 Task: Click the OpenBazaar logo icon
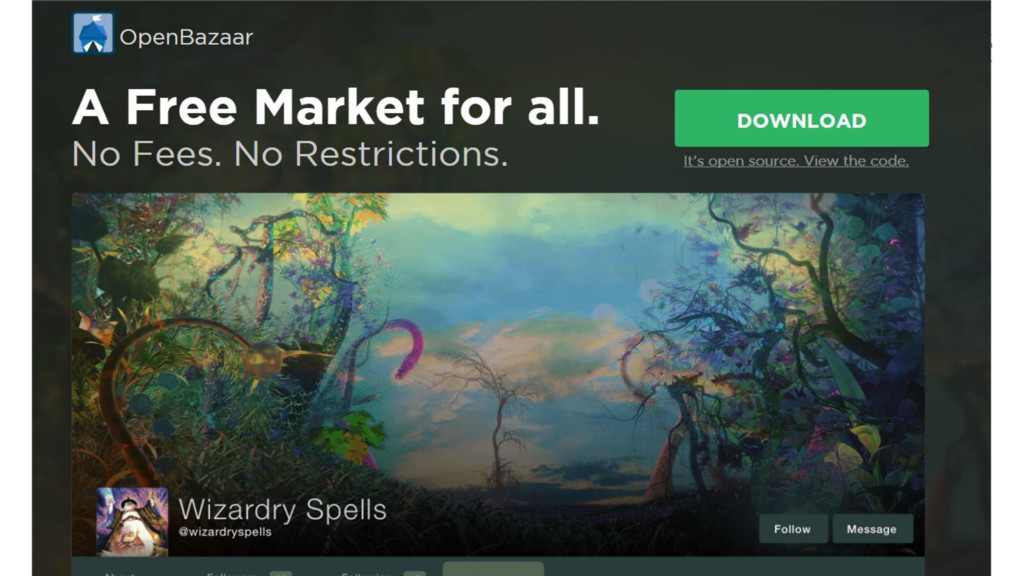(x=93, y=33)
